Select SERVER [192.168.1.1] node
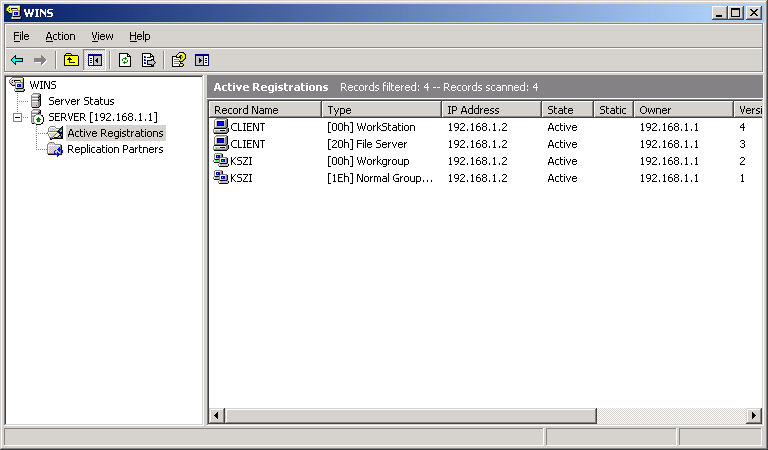 103,117
